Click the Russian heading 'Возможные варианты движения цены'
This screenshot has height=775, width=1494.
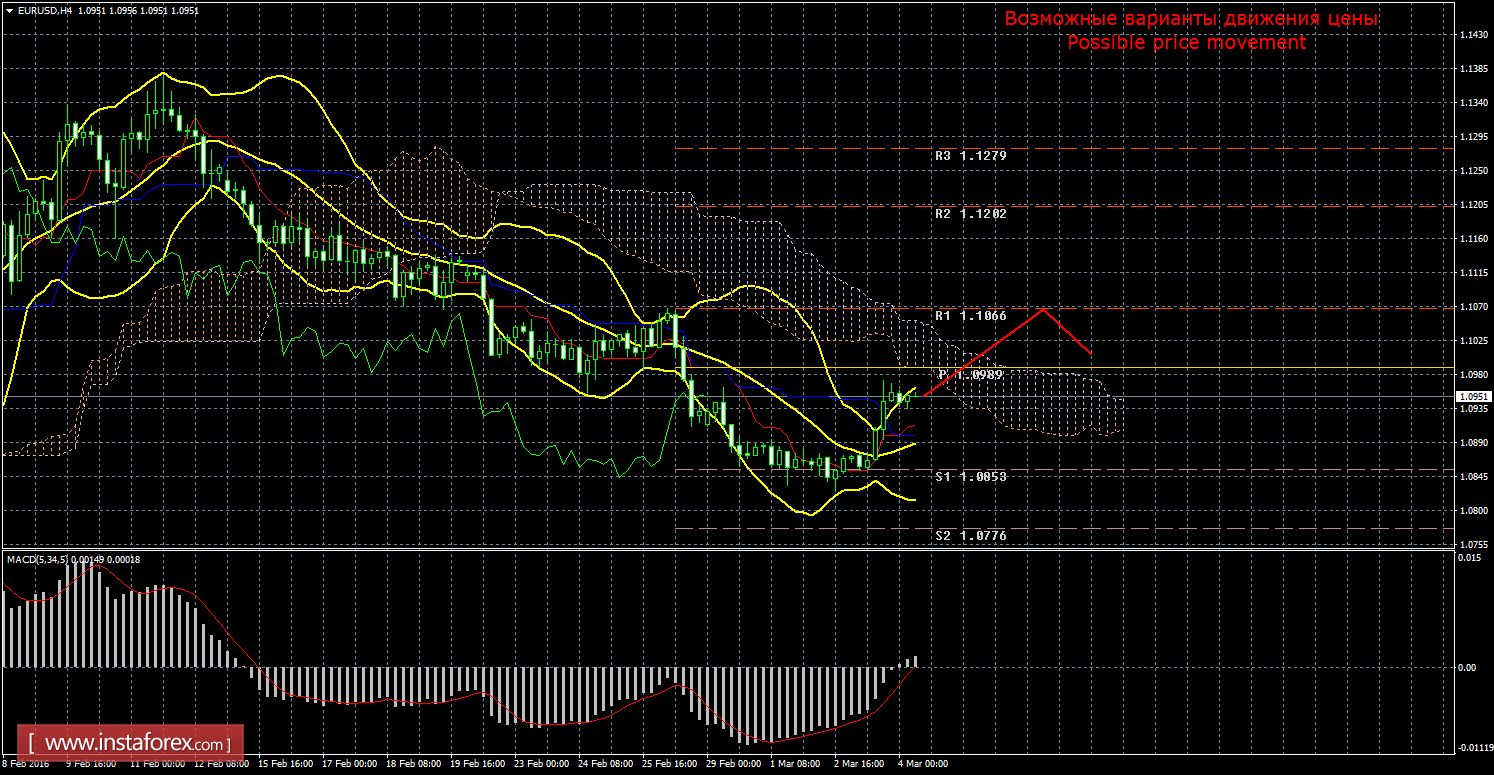click(x=1191, y=20)
